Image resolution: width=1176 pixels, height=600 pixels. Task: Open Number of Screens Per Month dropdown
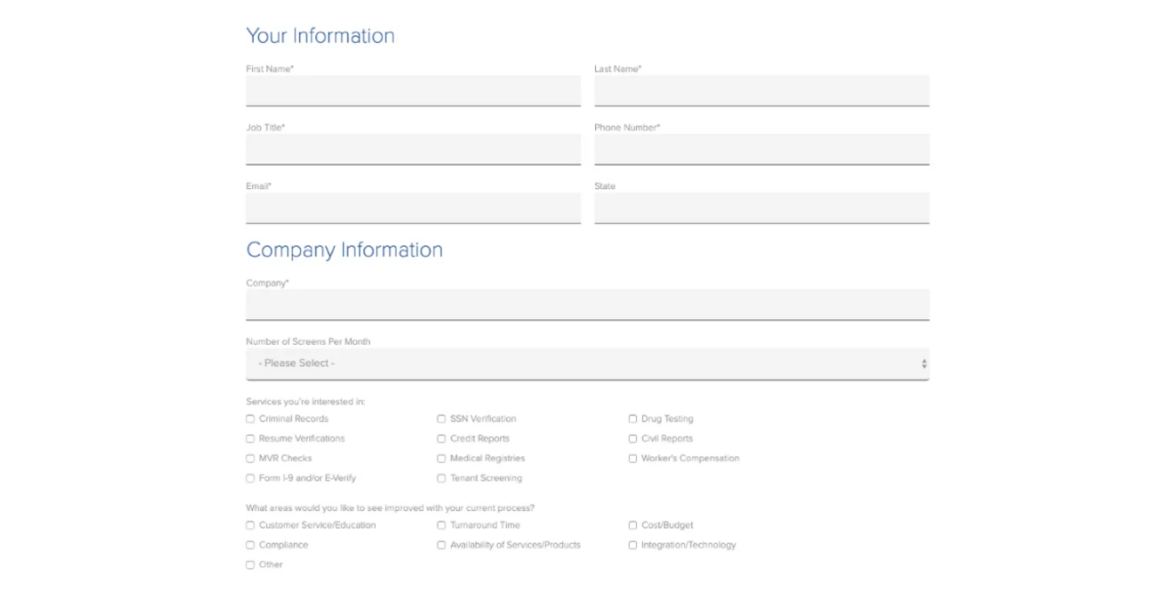(587, 364)
